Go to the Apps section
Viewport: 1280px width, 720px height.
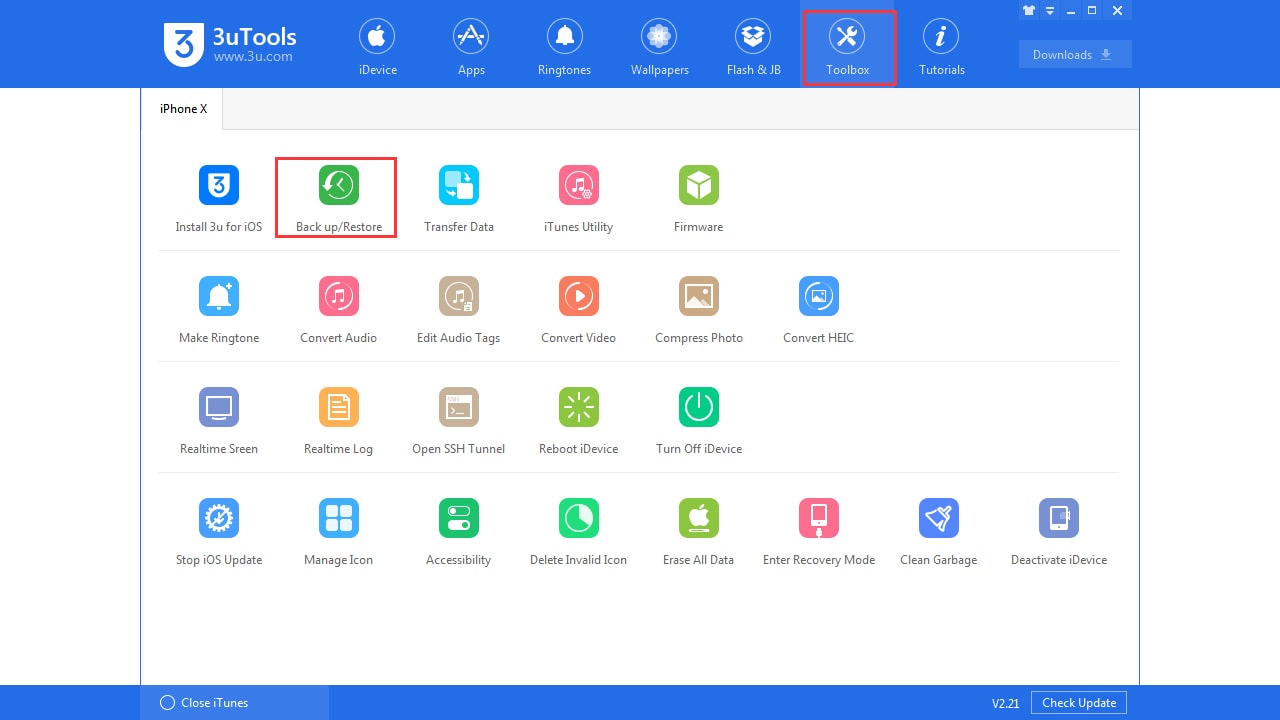click(471, 47)
